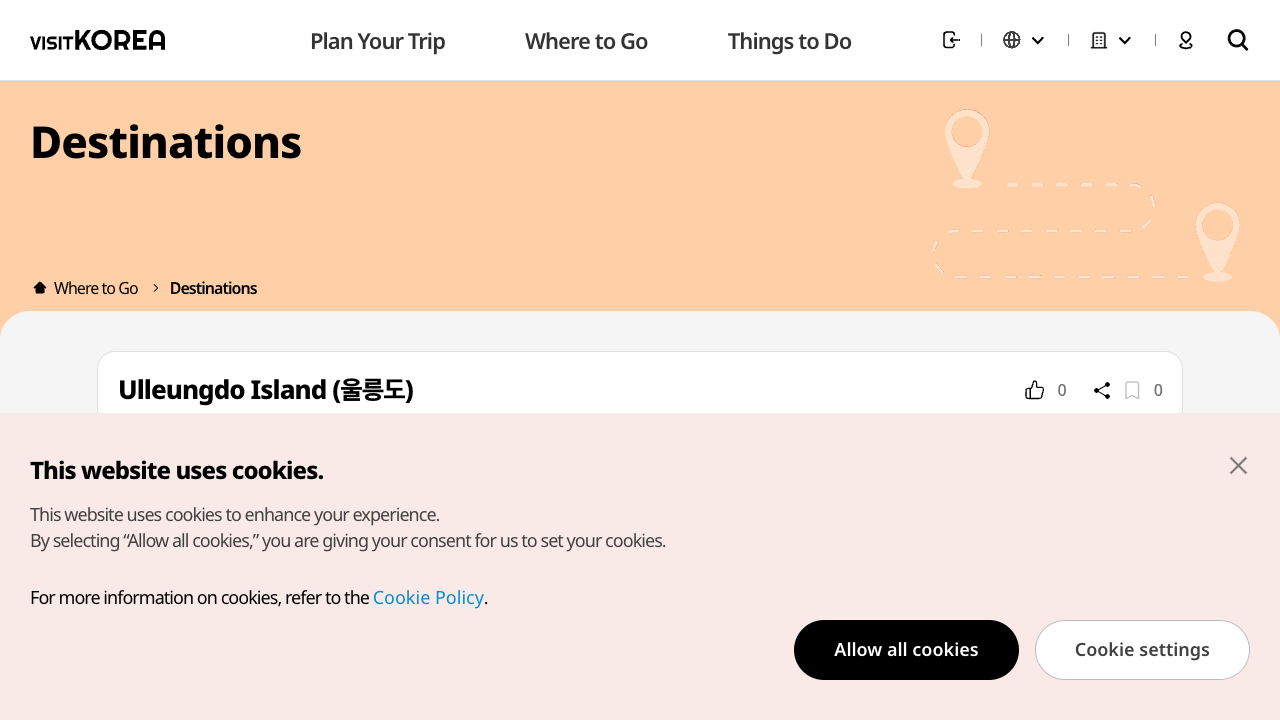Screen dimensions: 1280x720
Task: Follow the Cookie Policy link
Action: (x=428, y=598)
